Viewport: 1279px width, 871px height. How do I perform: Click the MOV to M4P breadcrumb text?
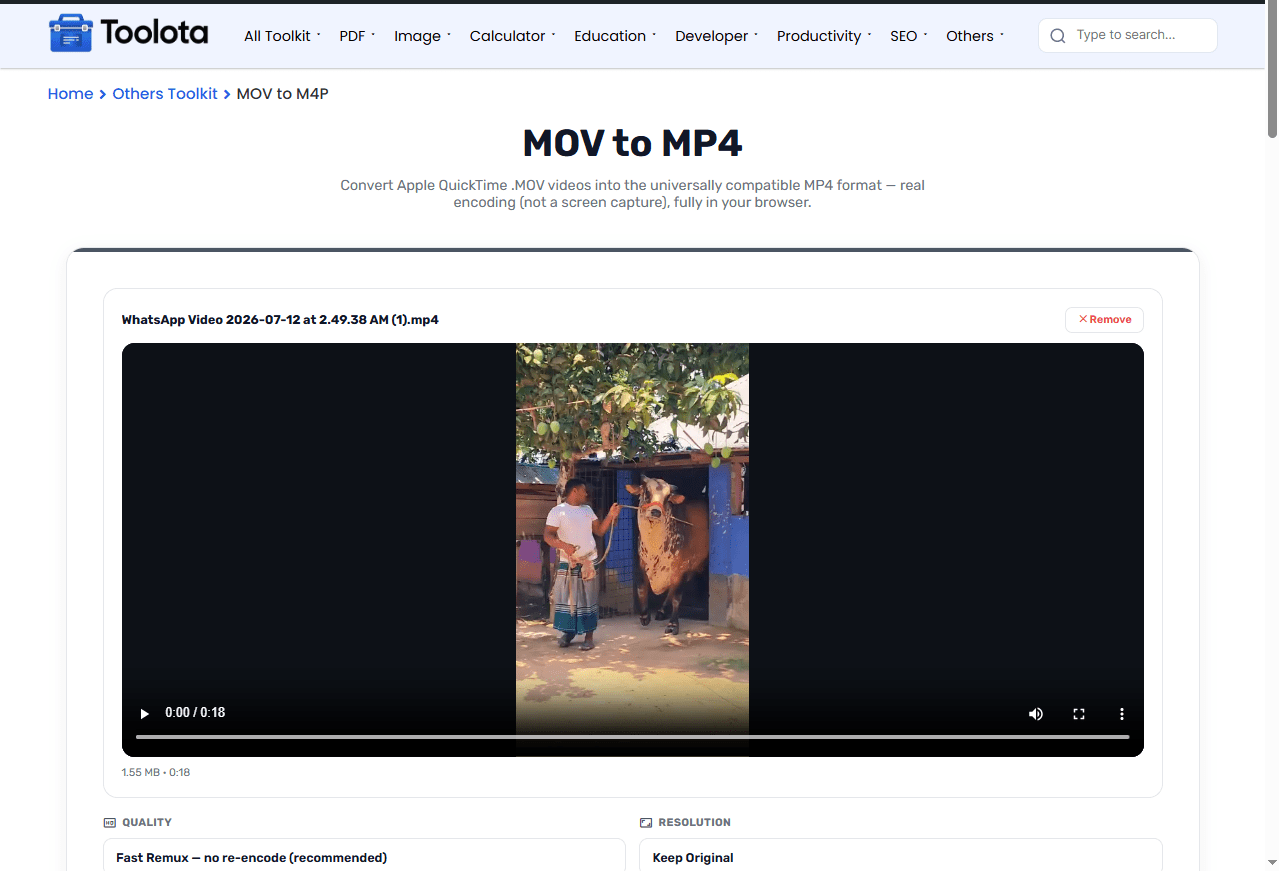pyautogui.click(x=282, y=94)
